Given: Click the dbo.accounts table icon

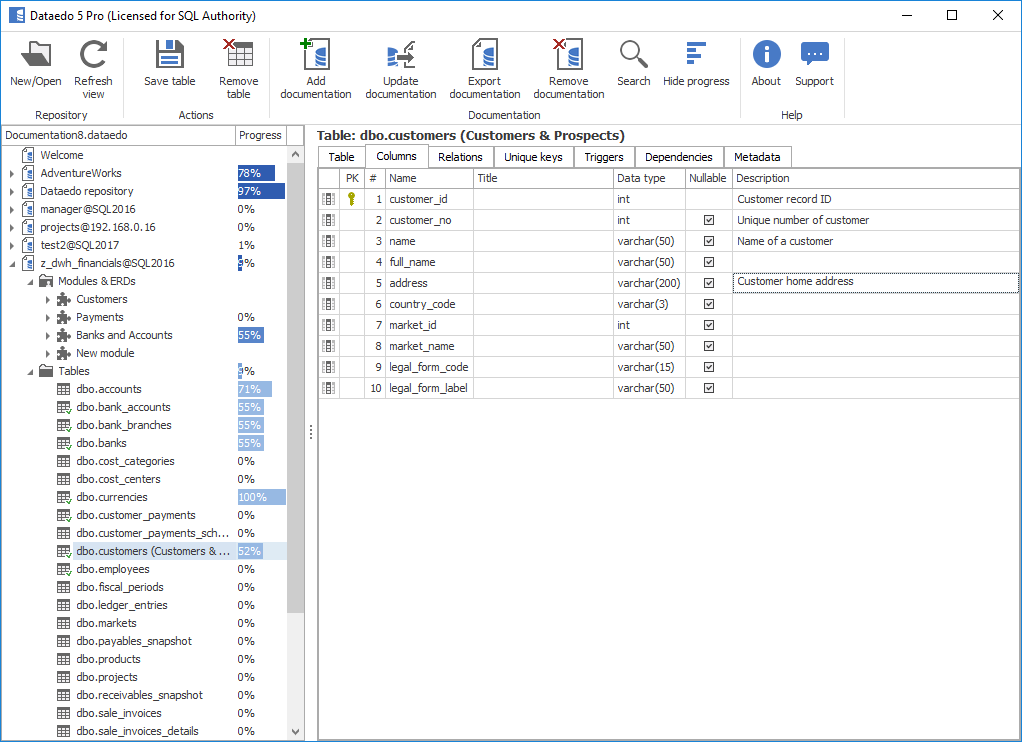Looking at the screenshot, I should [x=64, y=389].
